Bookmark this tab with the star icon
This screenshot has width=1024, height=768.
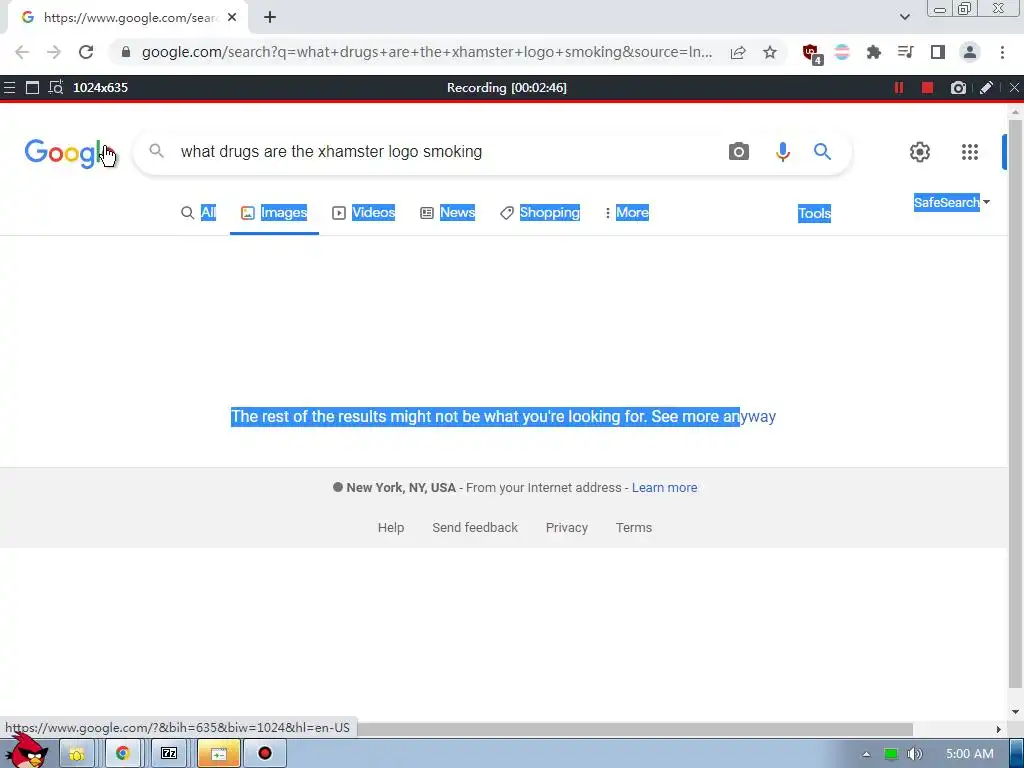[770, 52]
